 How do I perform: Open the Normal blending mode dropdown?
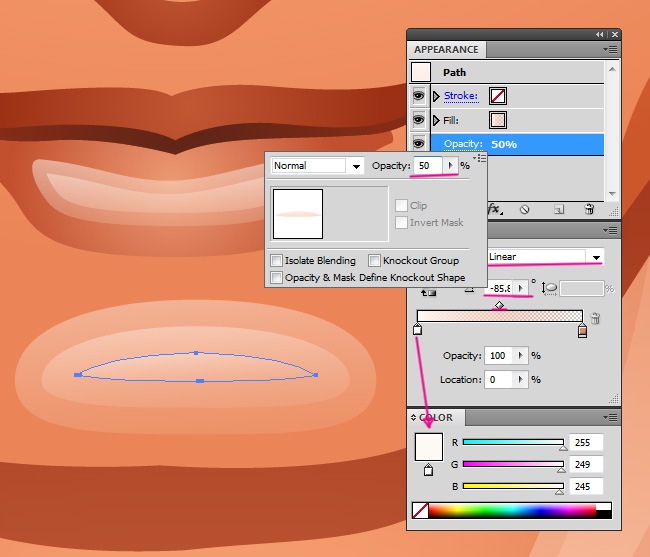click(356, 166)
